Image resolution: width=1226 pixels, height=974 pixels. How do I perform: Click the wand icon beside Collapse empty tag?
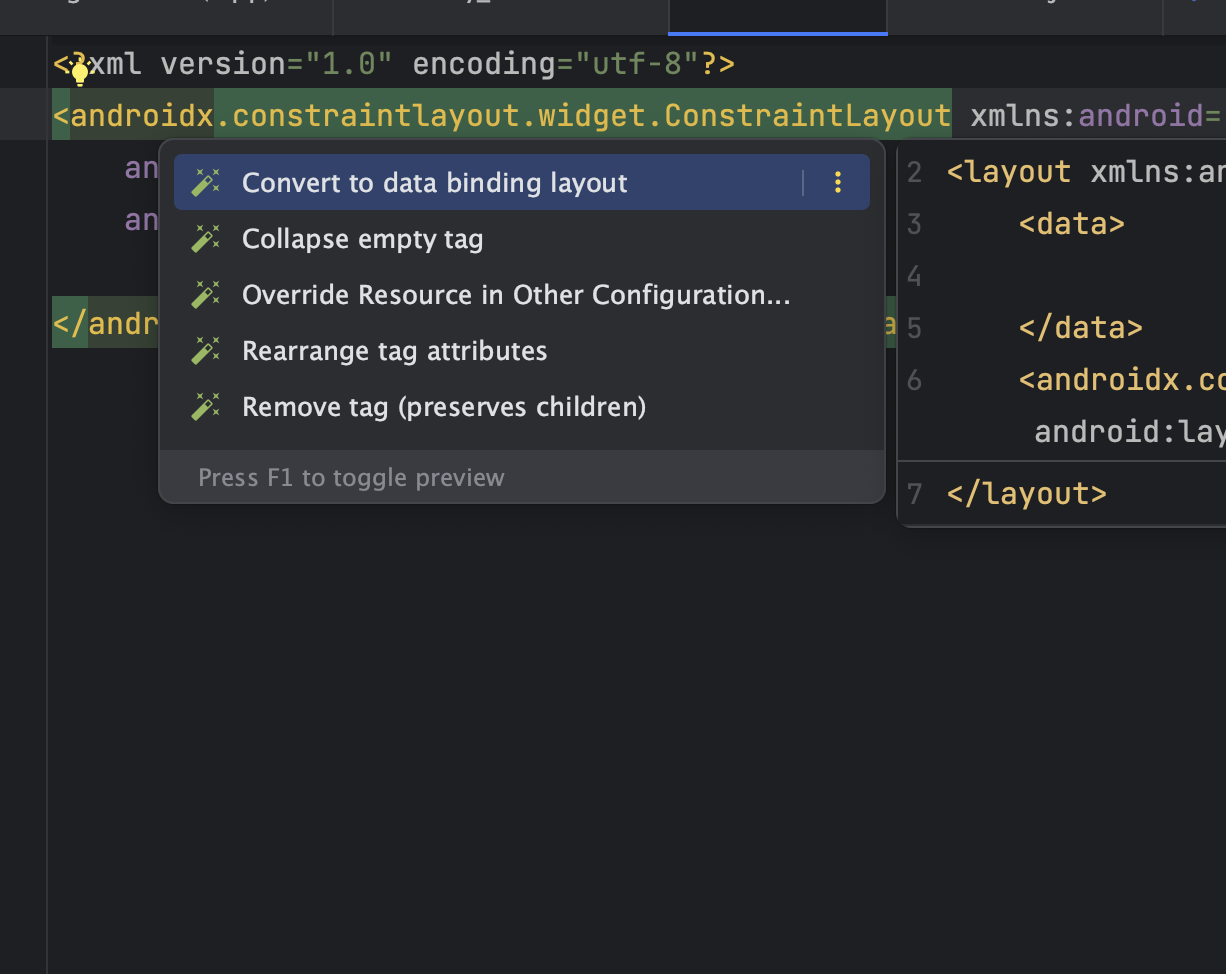click(205, 239)
